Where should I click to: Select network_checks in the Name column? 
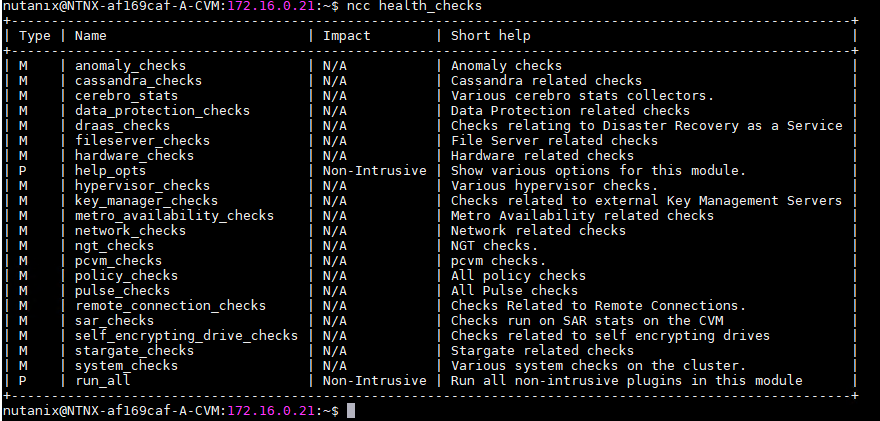click(130, 231)
